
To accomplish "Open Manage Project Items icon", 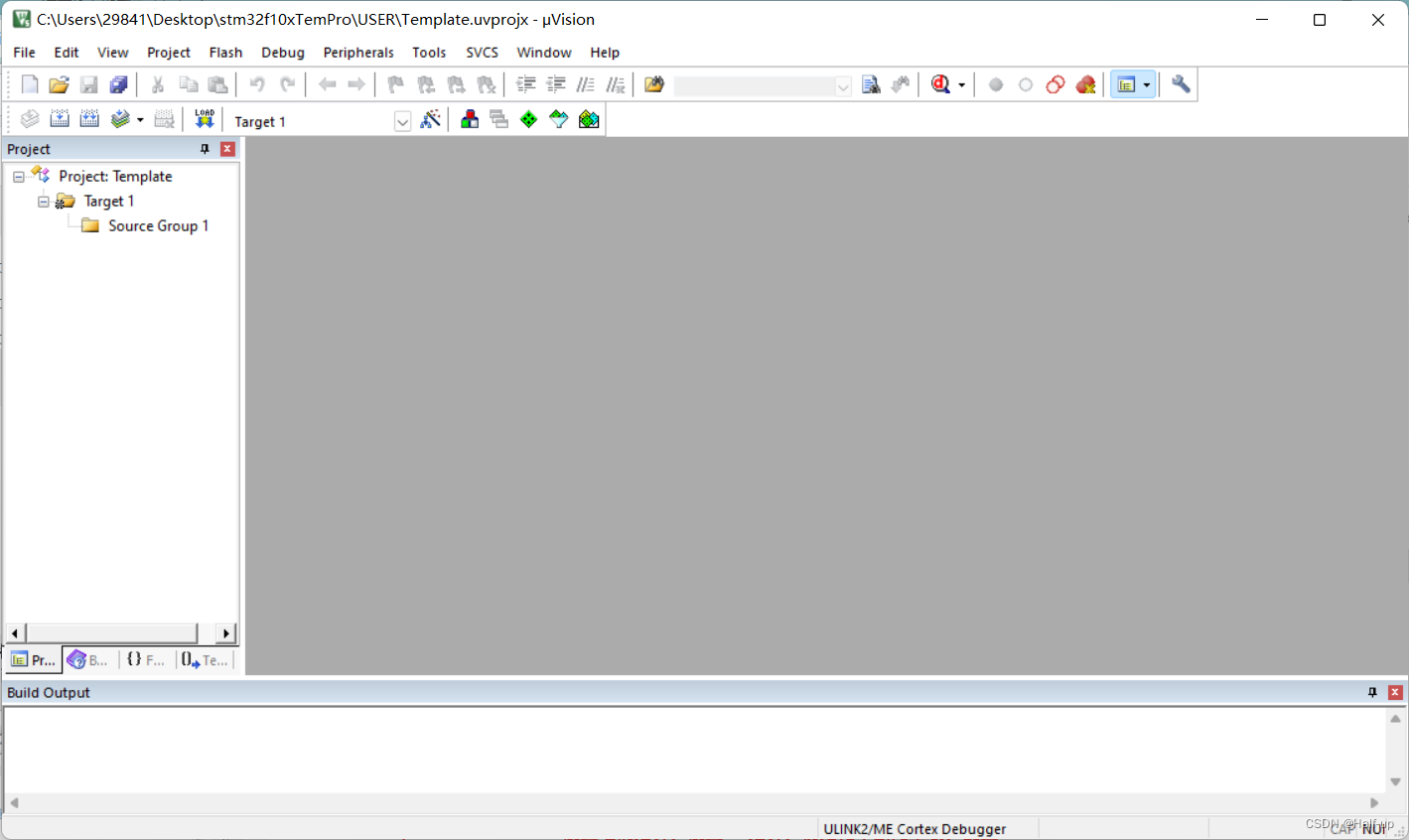I will click(470, 119).
